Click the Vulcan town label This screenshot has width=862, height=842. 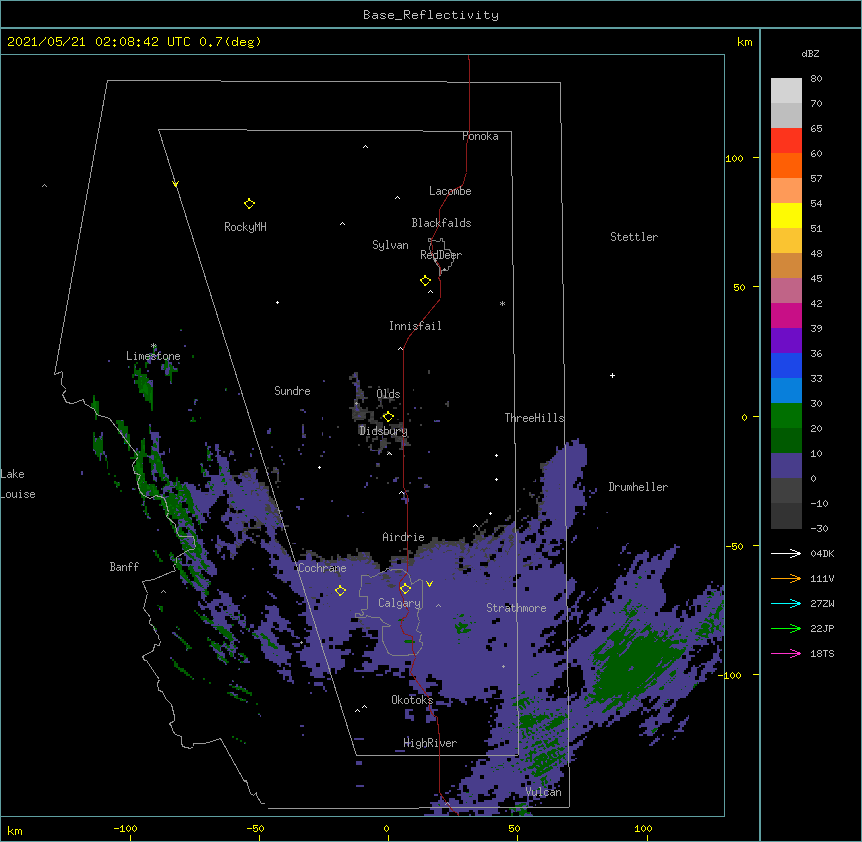click(x=543, y=792)
